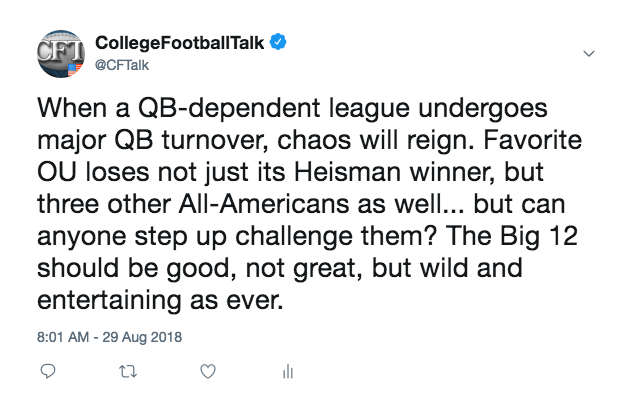Retweet this Big 12 preview tweet
635x406 pixels.
click(x=128, y=371)
